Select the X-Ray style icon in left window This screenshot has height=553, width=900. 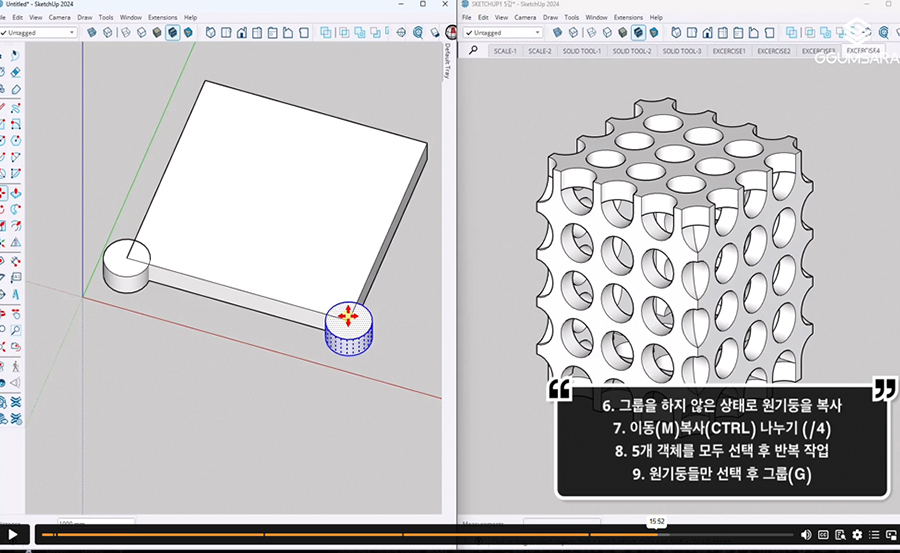coord(92,32)
